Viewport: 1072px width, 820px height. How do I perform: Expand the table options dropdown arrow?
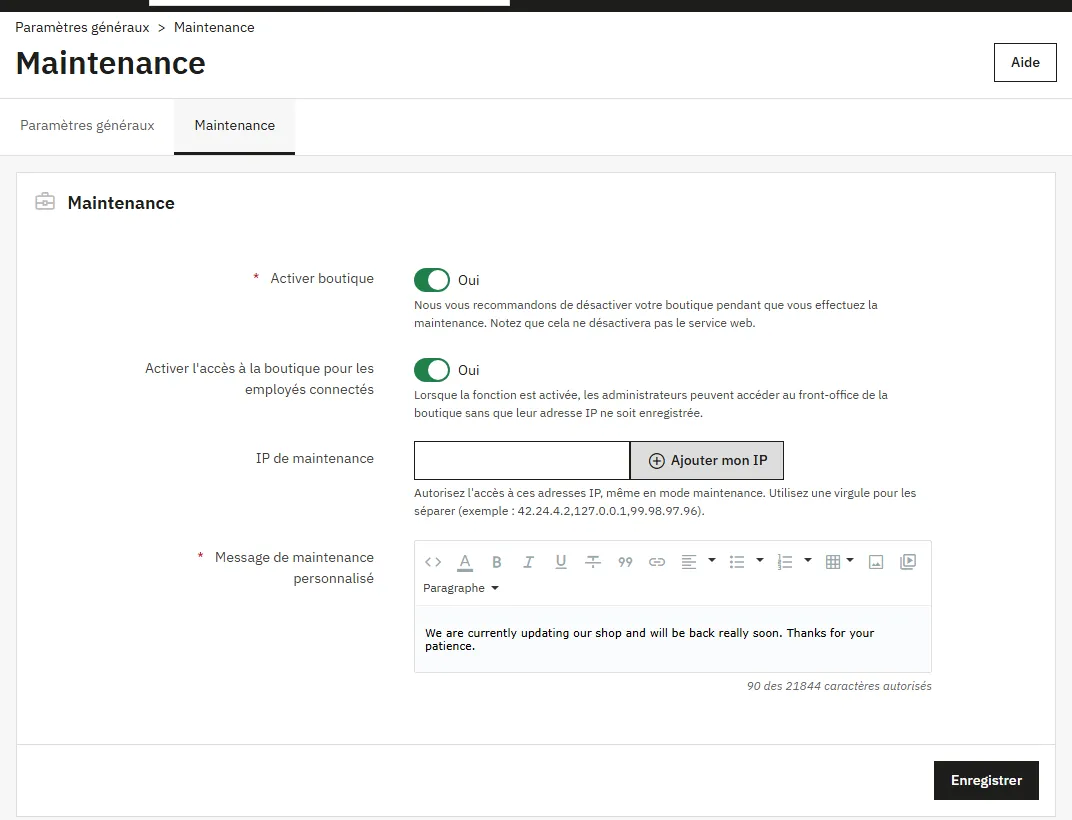tap(850, 560)
